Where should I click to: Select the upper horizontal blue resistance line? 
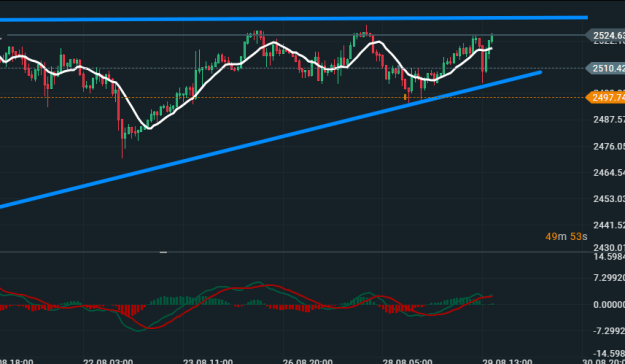coord(294,18)
